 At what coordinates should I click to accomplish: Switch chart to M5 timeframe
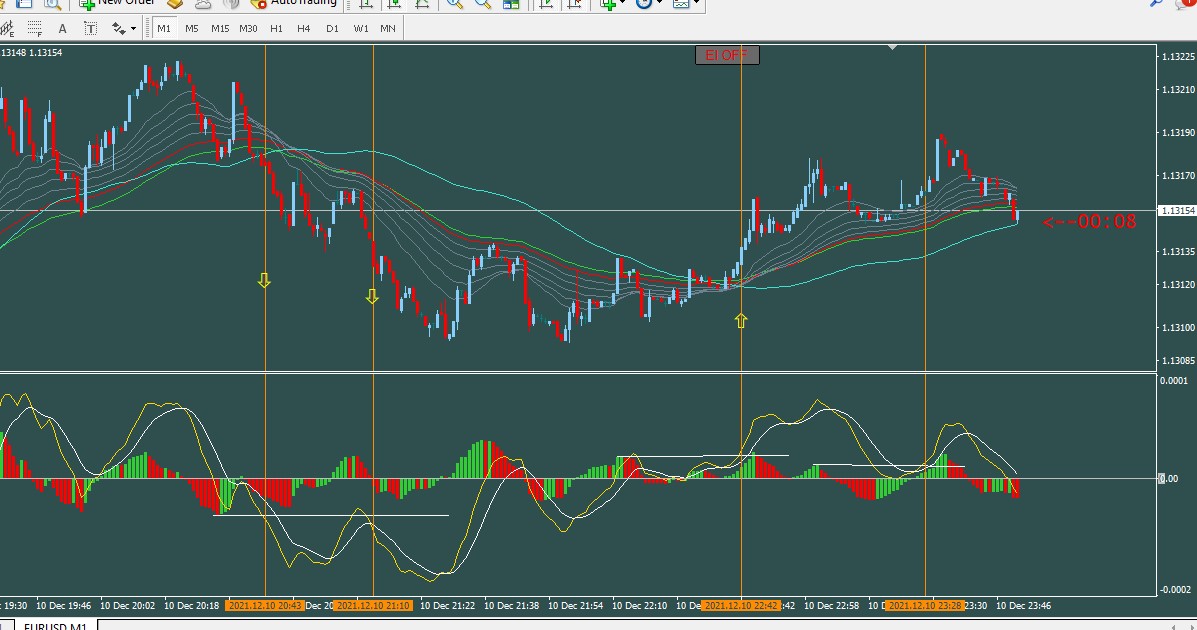coord(192,28)
